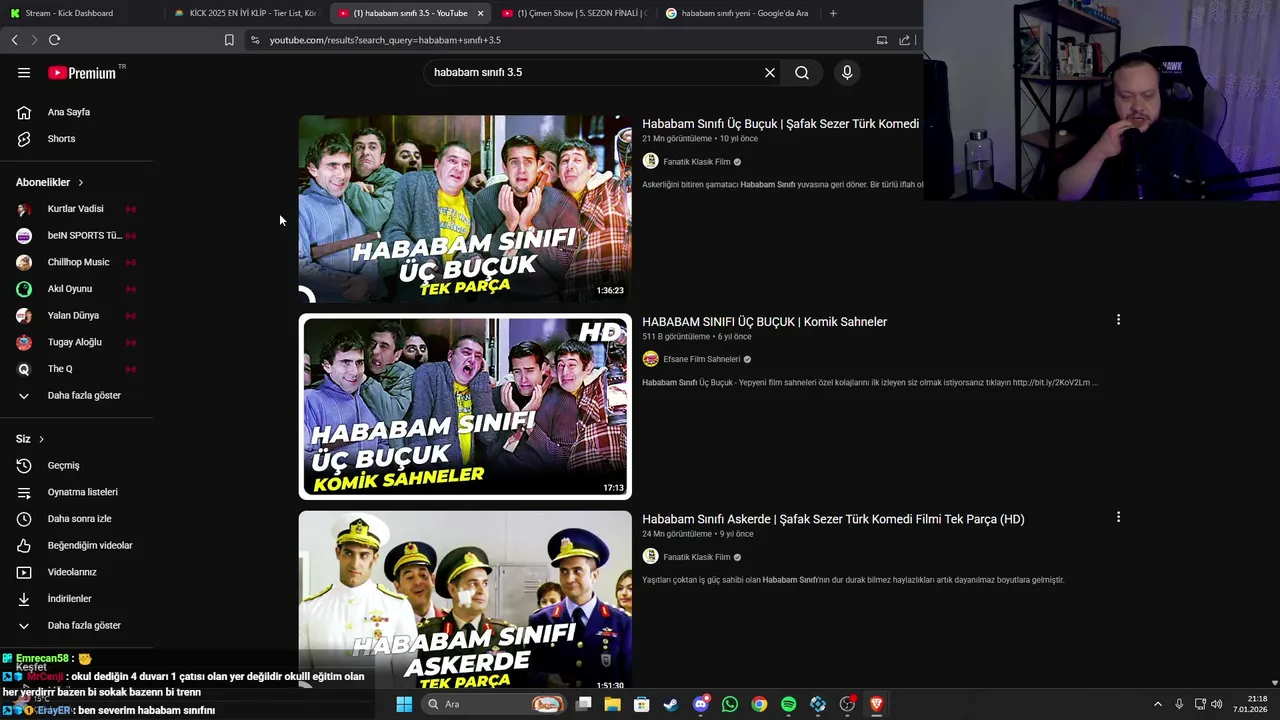Open Discord from the taskbar
The width and height of the screenshot is (1280, 720).
click(x=701, y=704)
